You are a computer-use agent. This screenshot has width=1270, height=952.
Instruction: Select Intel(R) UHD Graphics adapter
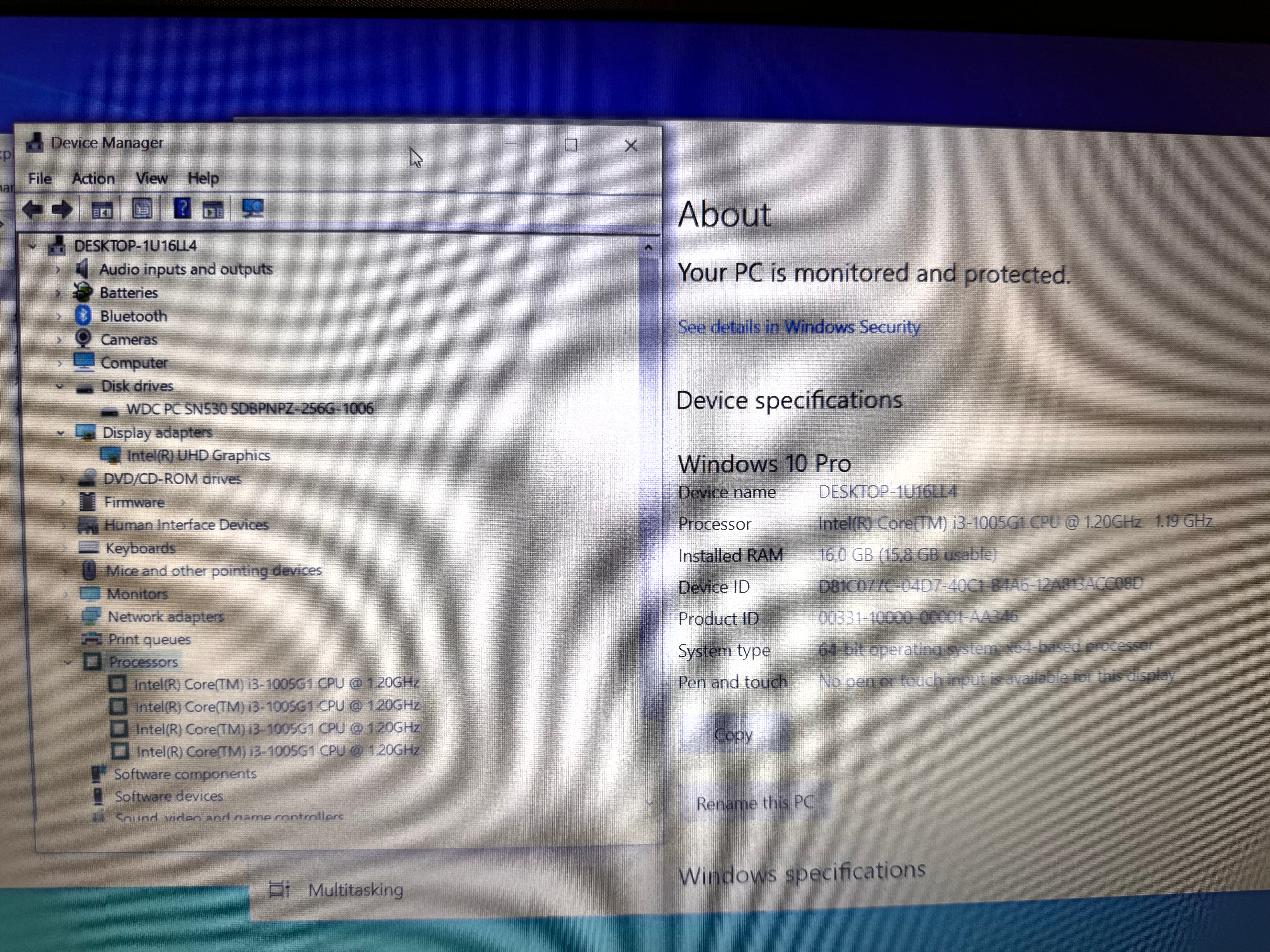click(198, 456)
